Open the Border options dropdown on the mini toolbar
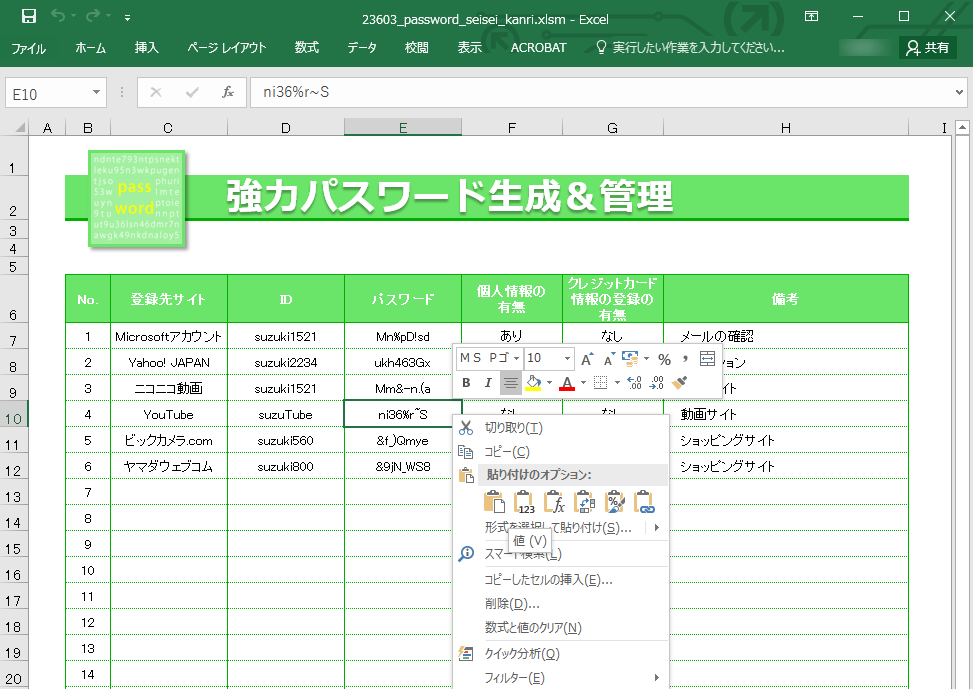973x689 pixels. click(617, 383)
